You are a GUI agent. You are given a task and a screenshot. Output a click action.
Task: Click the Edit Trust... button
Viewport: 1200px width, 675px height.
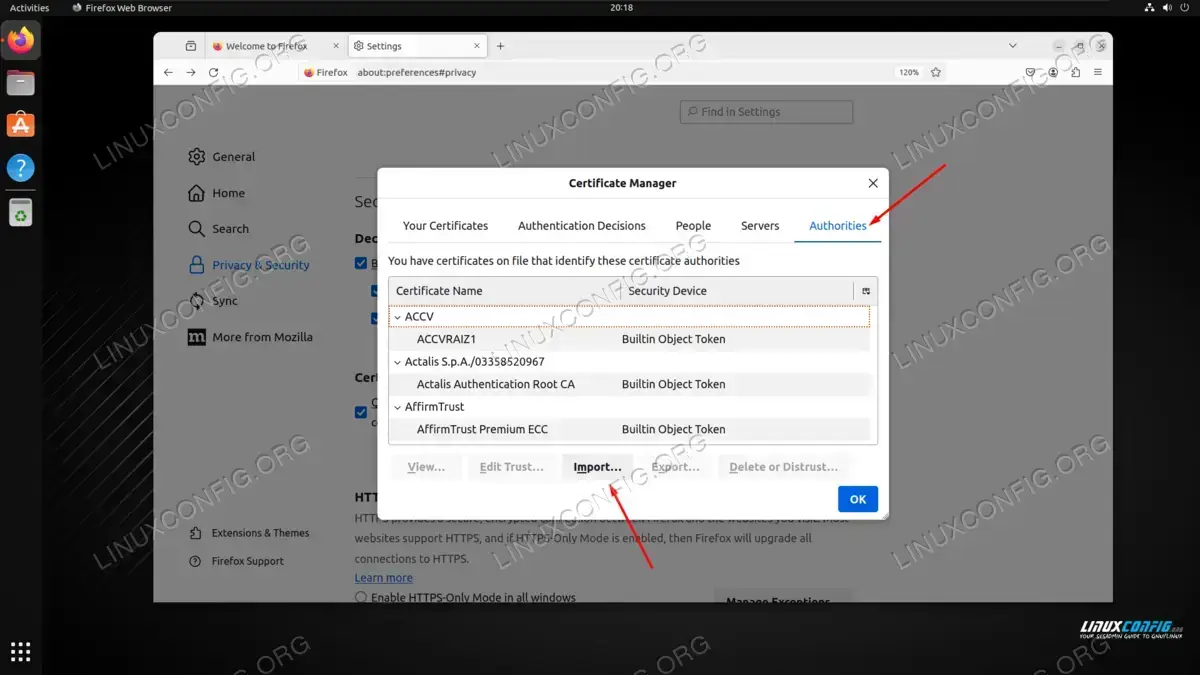click(x=511, y=467)
